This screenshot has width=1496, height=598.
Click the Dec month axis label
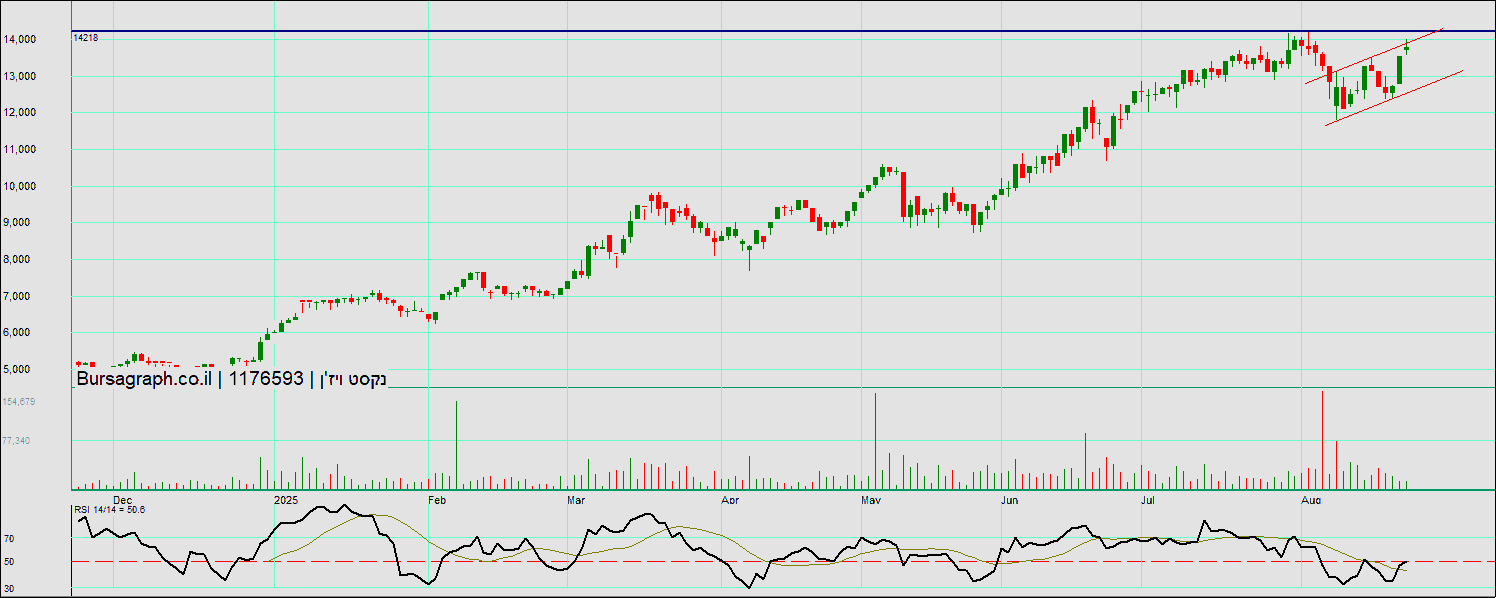click(122, 499)
